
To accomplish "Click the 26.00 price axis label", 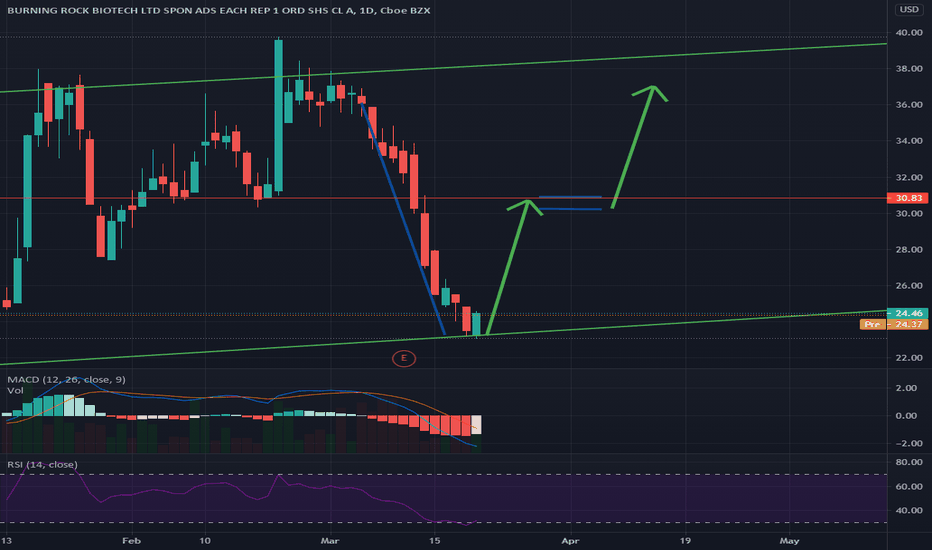I will [909, 285].
